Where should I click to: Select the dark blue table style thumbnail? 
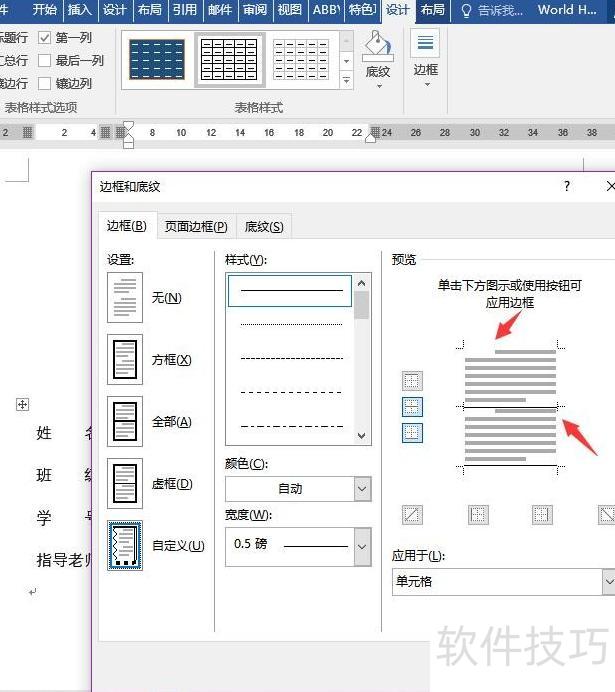pos(157,60)
